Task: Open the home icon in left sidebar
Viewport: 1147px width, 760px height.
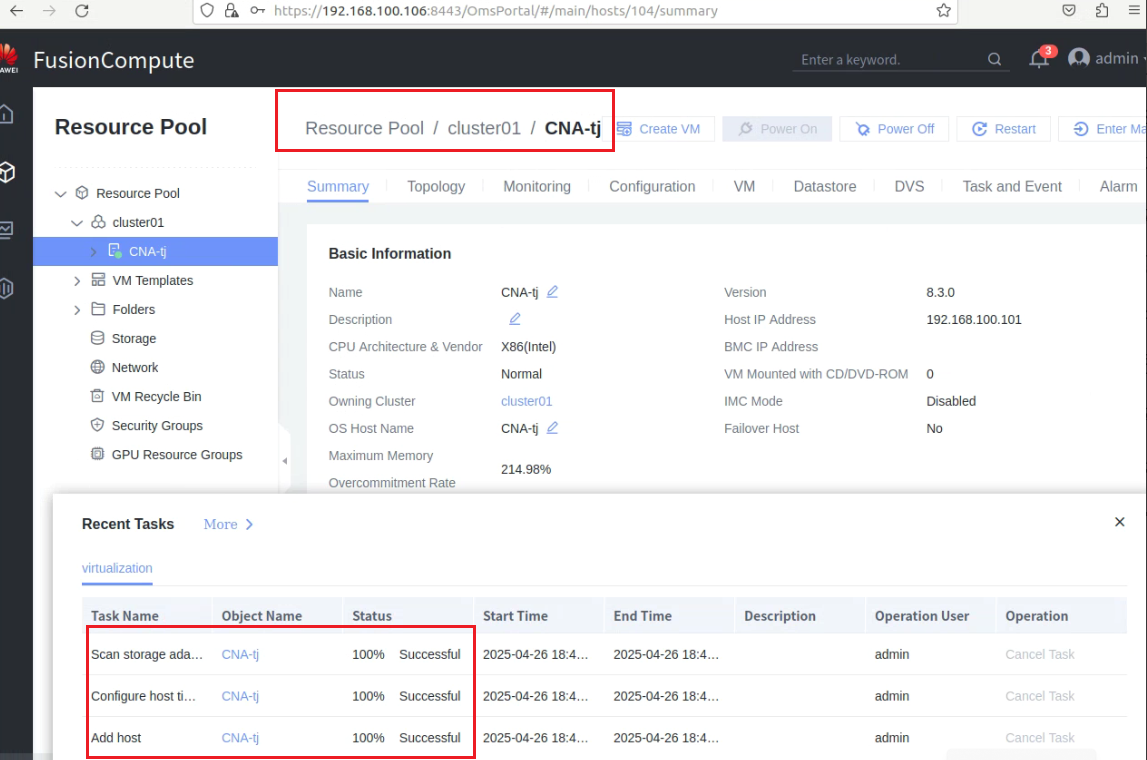Action: point(7,114)
